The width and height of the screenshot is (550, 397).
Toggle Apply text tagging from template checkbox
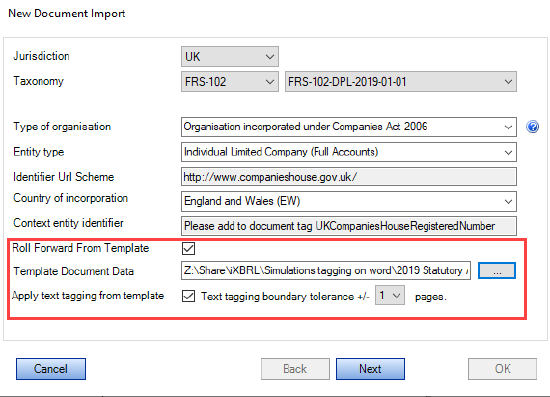188,296
